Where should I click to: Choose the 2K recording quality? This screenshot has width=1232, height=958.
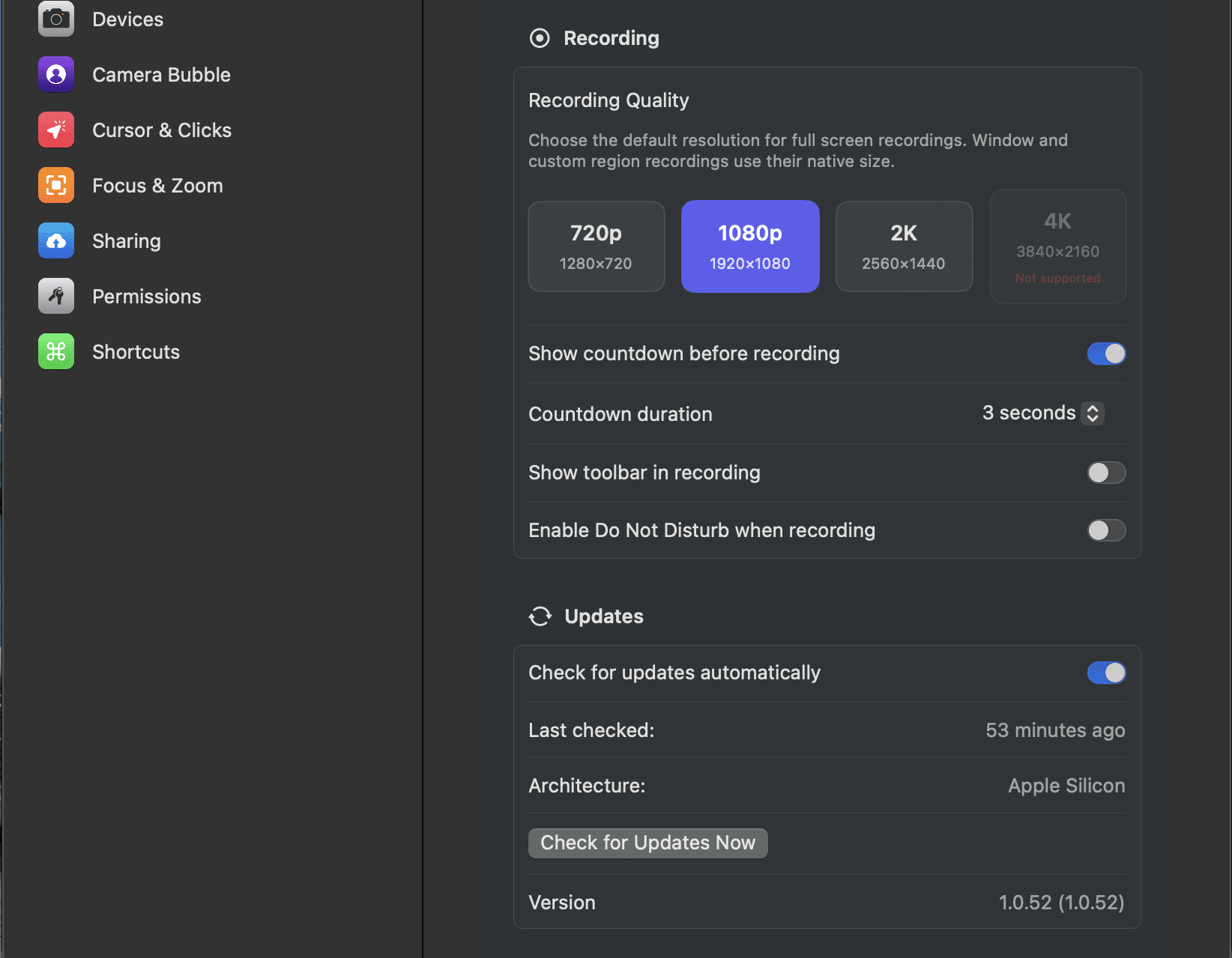(x=904, y=246)
